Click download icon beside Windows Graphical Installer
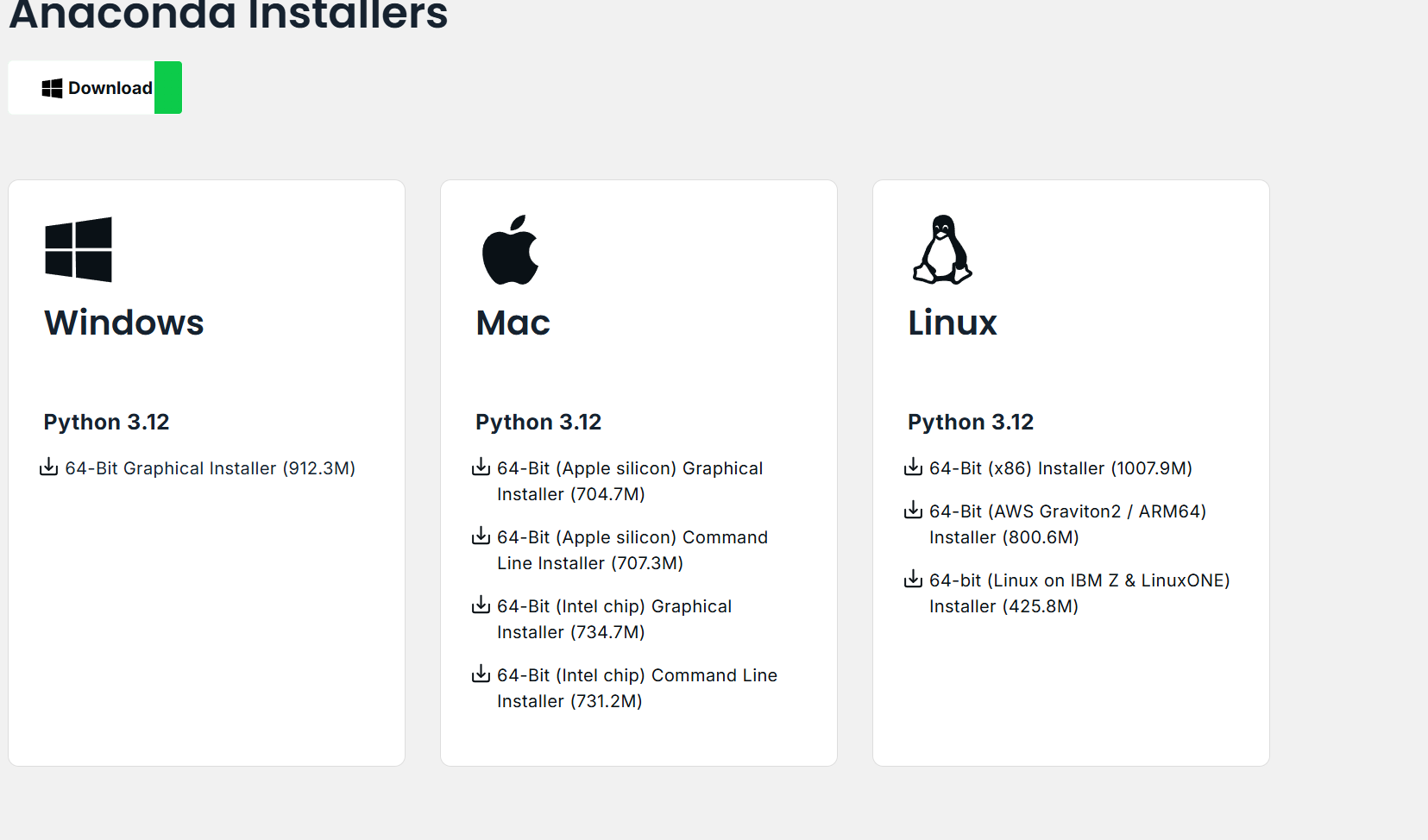1428x840 pixels. 49,467
